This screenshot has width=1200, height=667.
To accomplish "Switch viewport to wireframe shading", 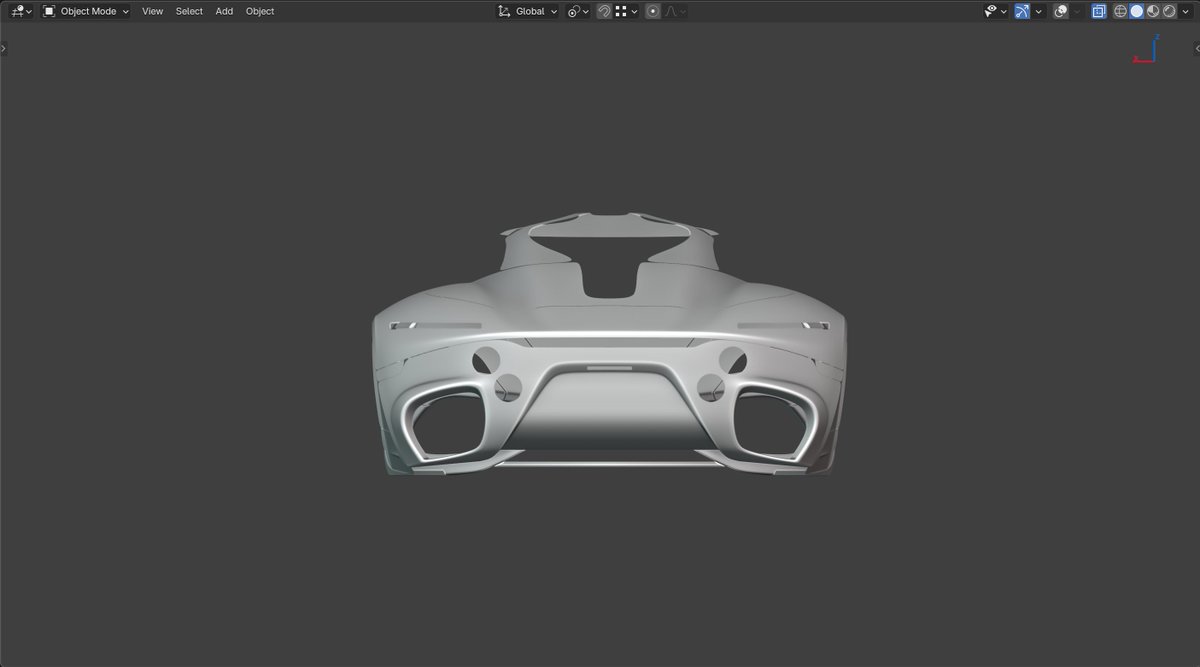I will pyautogui.click(x=1120, y=11).
